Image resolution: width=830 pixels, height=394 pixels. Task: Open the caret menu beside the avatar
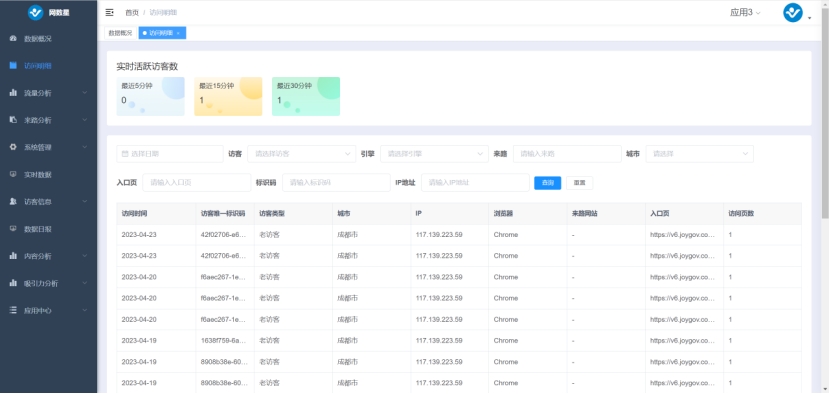click(809, 18)
